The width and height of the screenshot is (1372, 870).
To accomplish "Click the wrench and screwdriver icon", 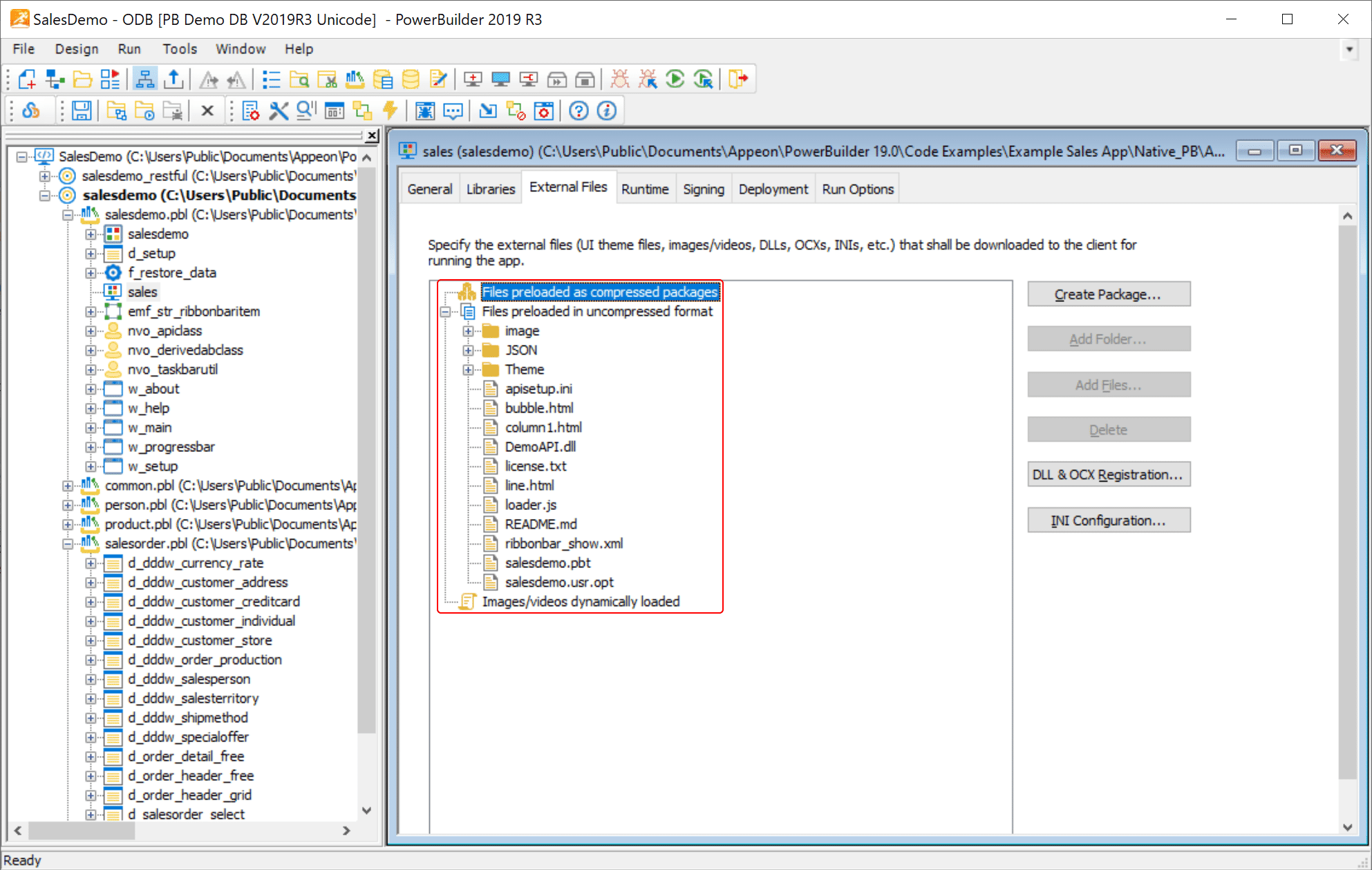I will tap(278, 111).
